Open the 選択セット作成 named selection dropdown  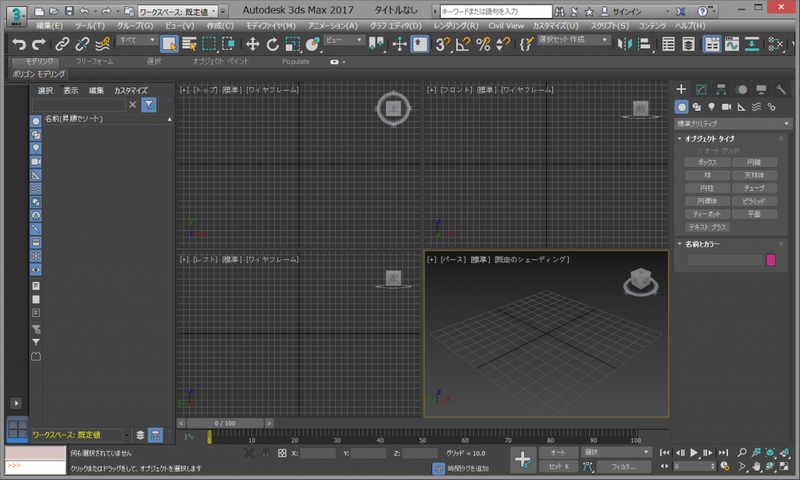click(x=573, y=39)
